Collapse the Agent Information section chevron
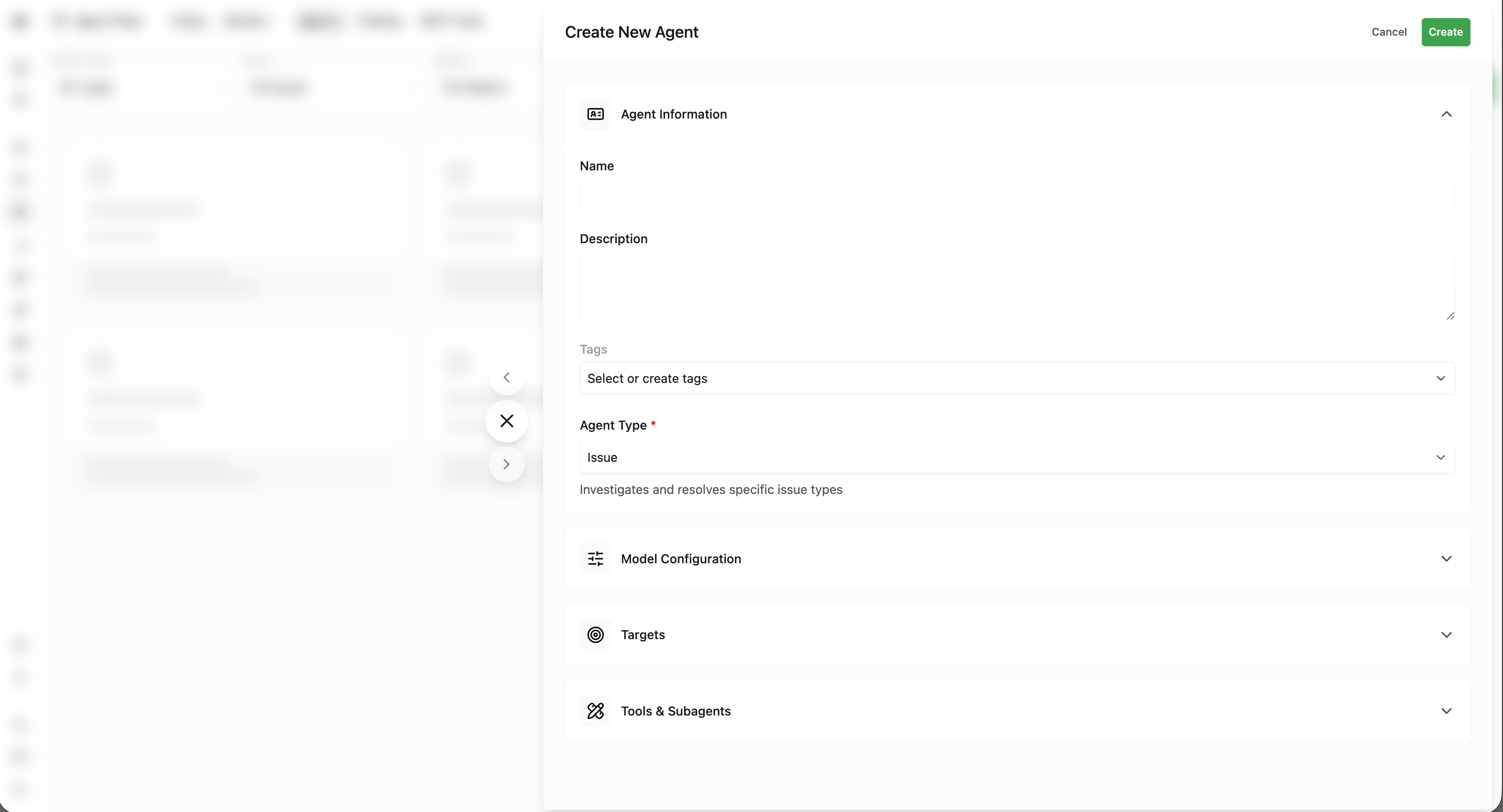1503x812 pixels. [1446, 114]
